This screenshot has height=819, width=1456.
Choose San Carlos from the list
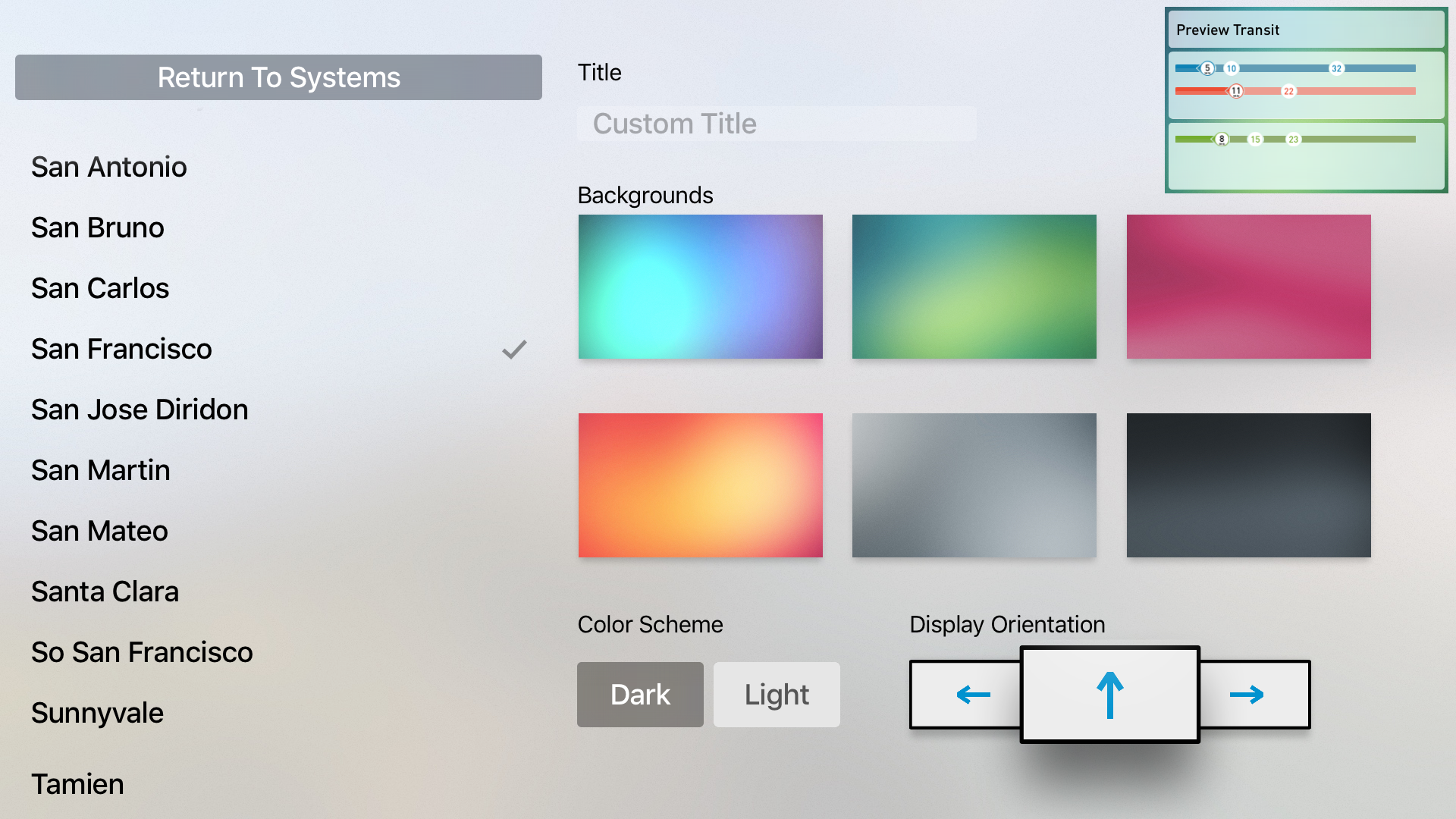pos(278,288)
